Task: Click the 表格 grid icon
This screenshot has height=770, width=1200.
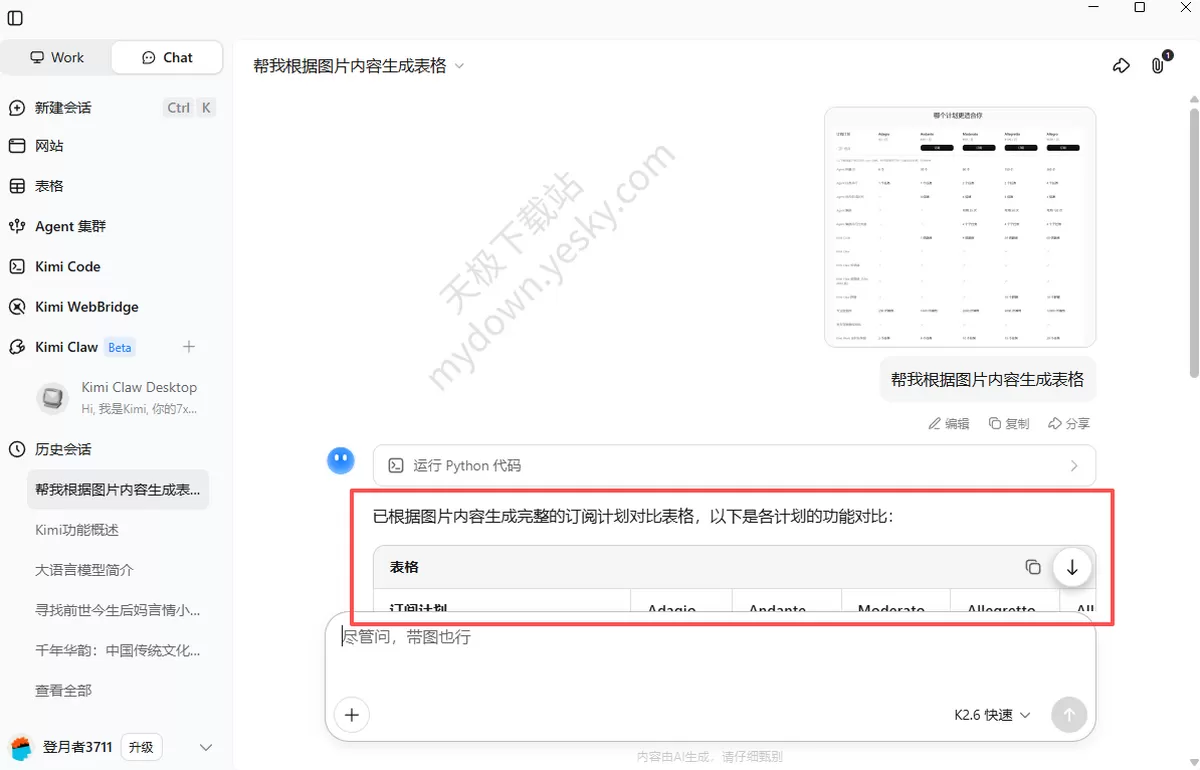Action: pyautogui.click(x=17, y=186)
